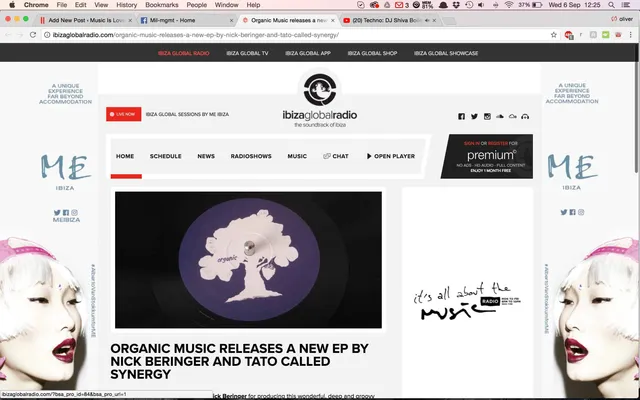Click the right ME Ibiza Instagram icon
This screenshot has width=640, height=400.
pos(581,212)
